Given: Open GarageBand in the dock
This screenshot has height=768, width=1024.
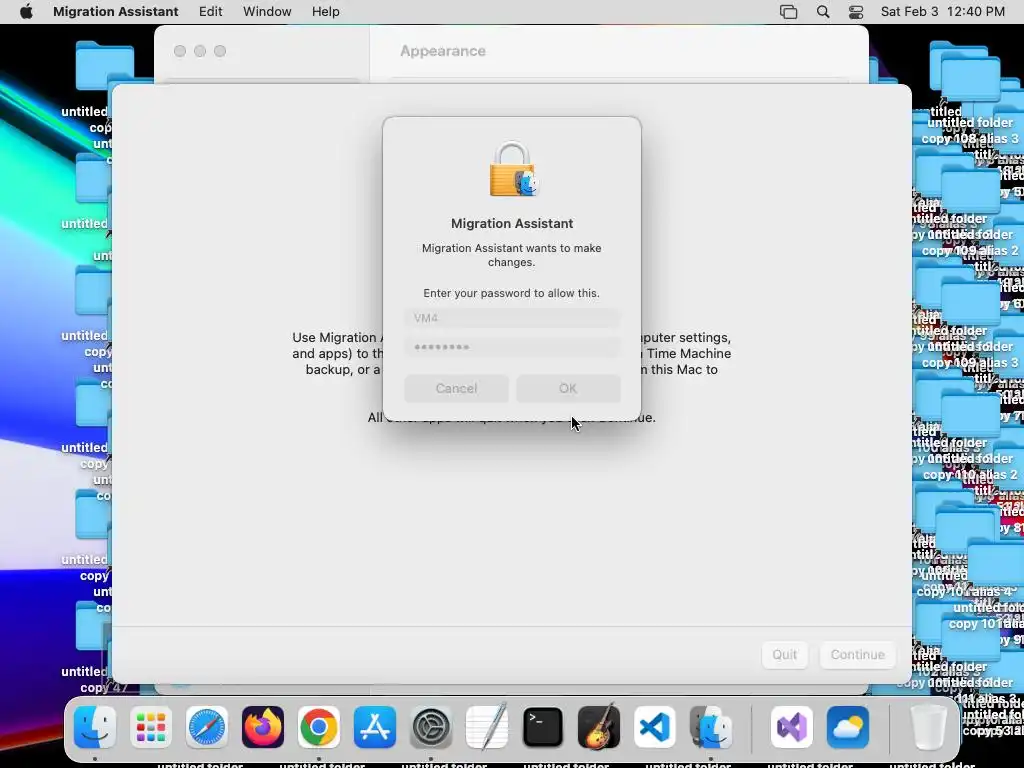Looking at the screenshot, I should click(x=599, y=727).
